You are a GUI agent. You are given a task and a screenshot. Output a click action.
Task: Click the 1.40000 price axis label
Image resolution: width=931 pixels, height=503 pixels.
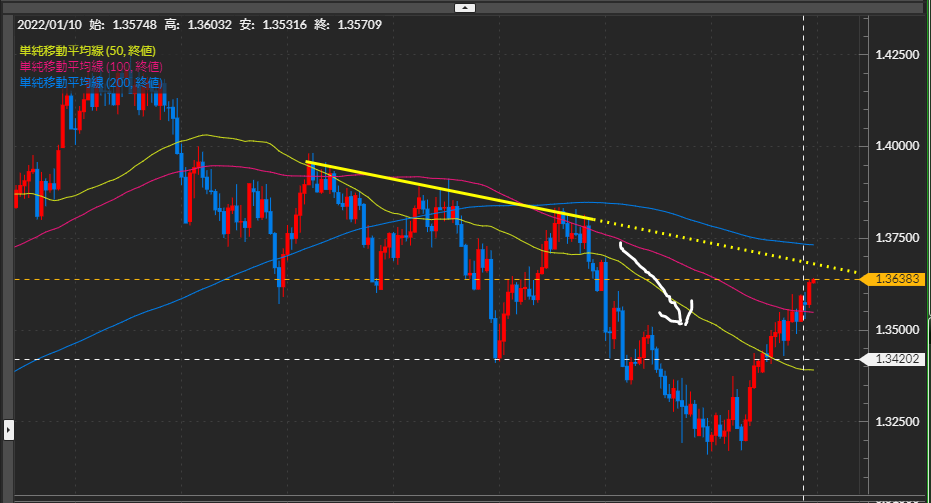click(x=898, y=146)
